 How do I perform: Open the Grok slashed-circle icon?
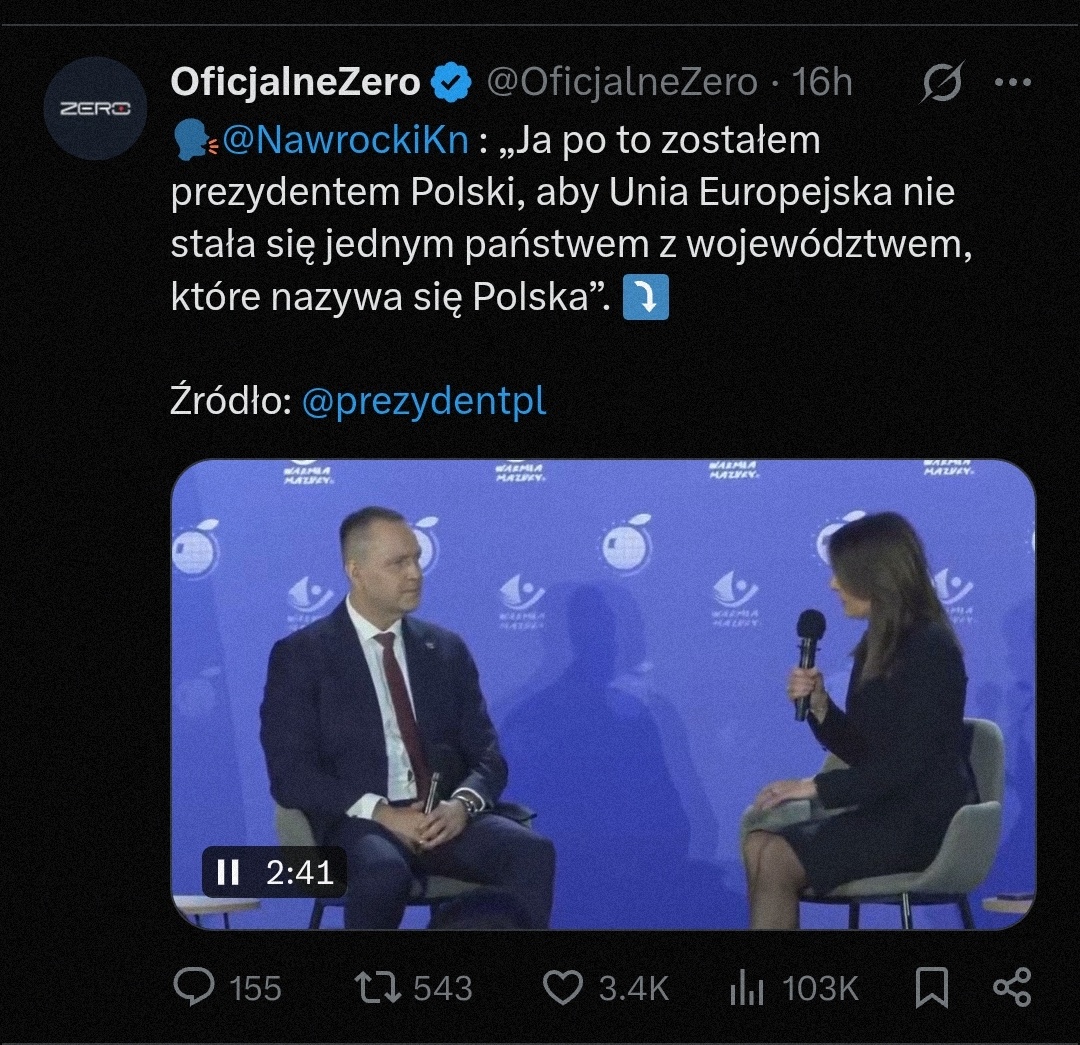[x=942, y=82]
